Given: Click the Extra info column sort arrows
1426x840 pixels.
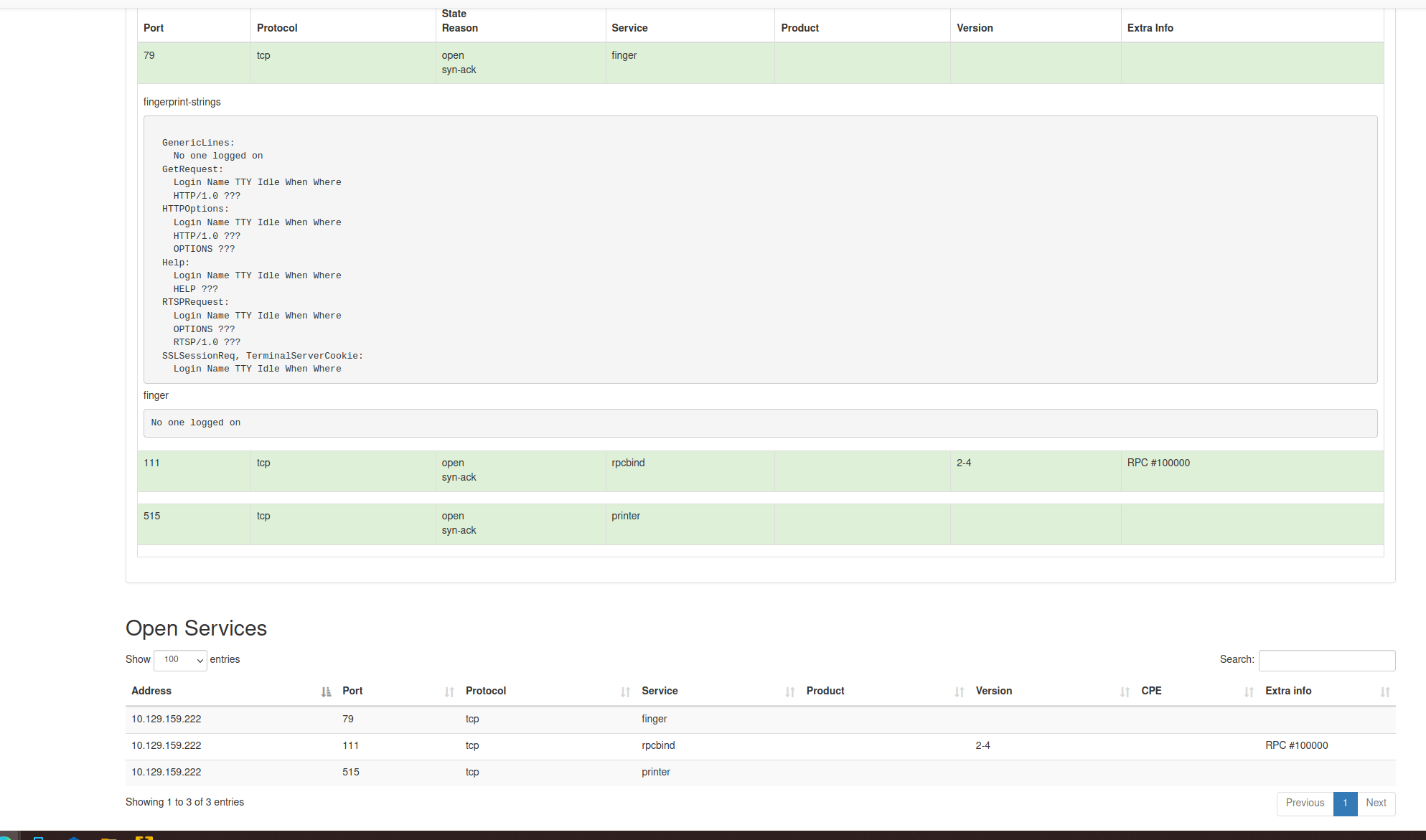Looking at the screenshot, I should click(x=1384, y=692).
